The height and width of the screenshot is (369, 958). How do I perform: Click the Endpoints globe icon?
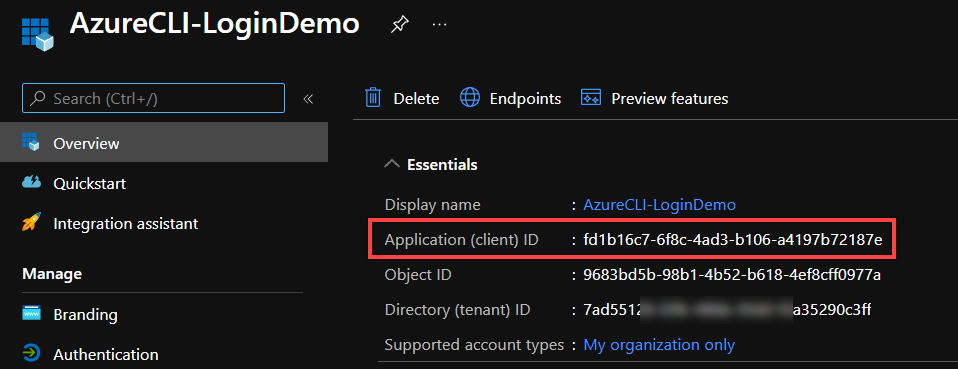point(469,98)
